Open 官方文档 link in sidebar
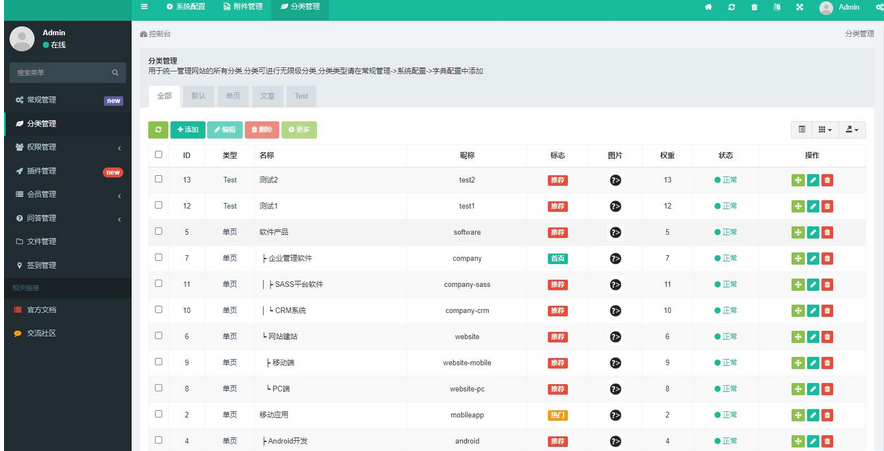The width and height of the screenshot is (884, 451). (x=68, y=310)
